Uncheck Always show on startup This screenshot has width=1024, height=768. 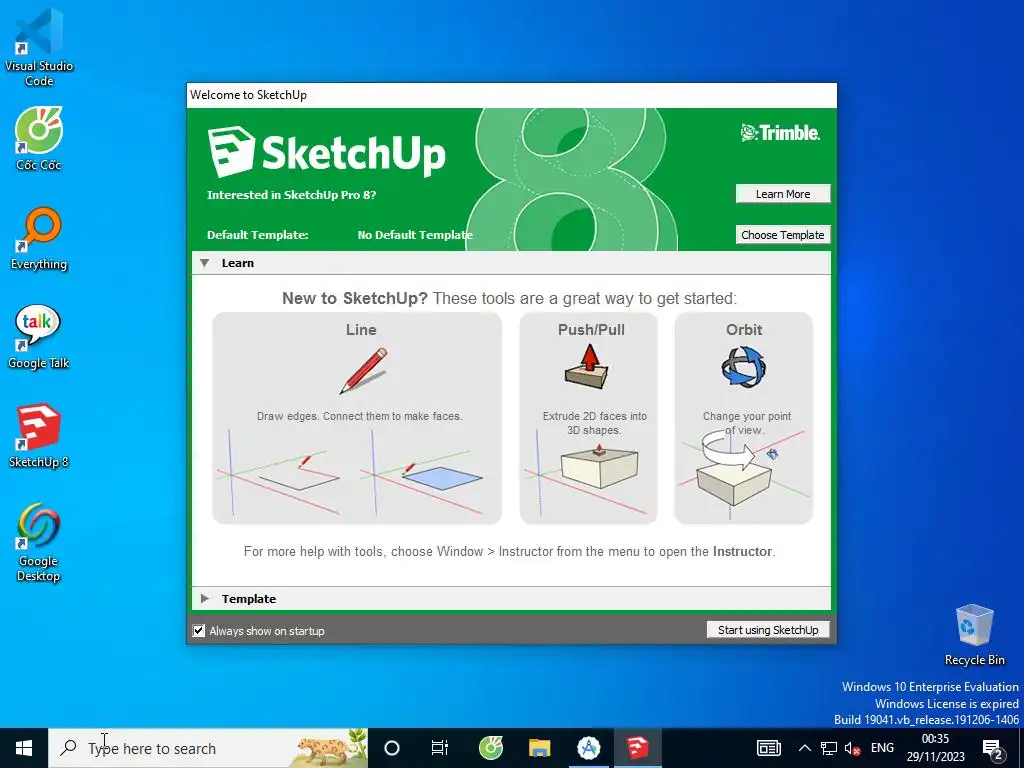coord(199,631)
